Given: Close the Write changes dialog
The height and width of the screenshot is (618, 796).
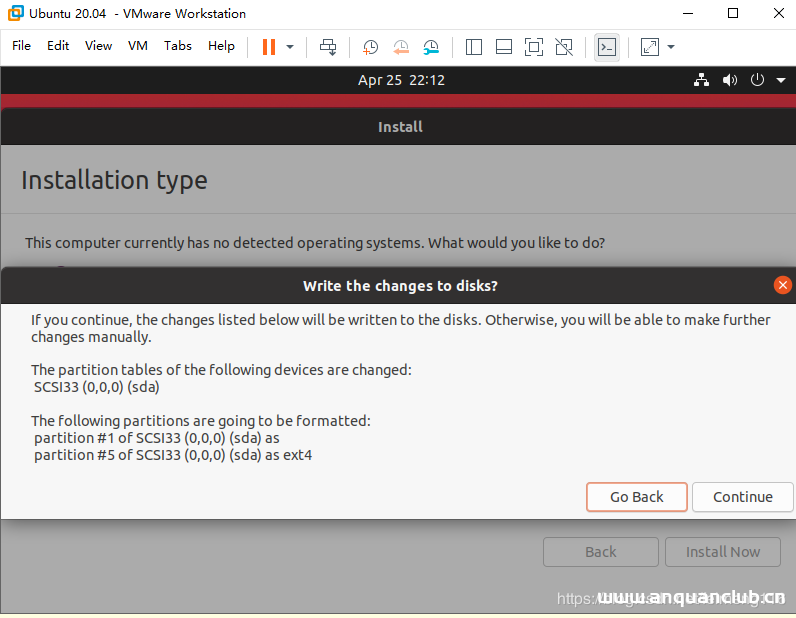Looking at the screenshot, I should pyautogui.click(x=783, y=285).
